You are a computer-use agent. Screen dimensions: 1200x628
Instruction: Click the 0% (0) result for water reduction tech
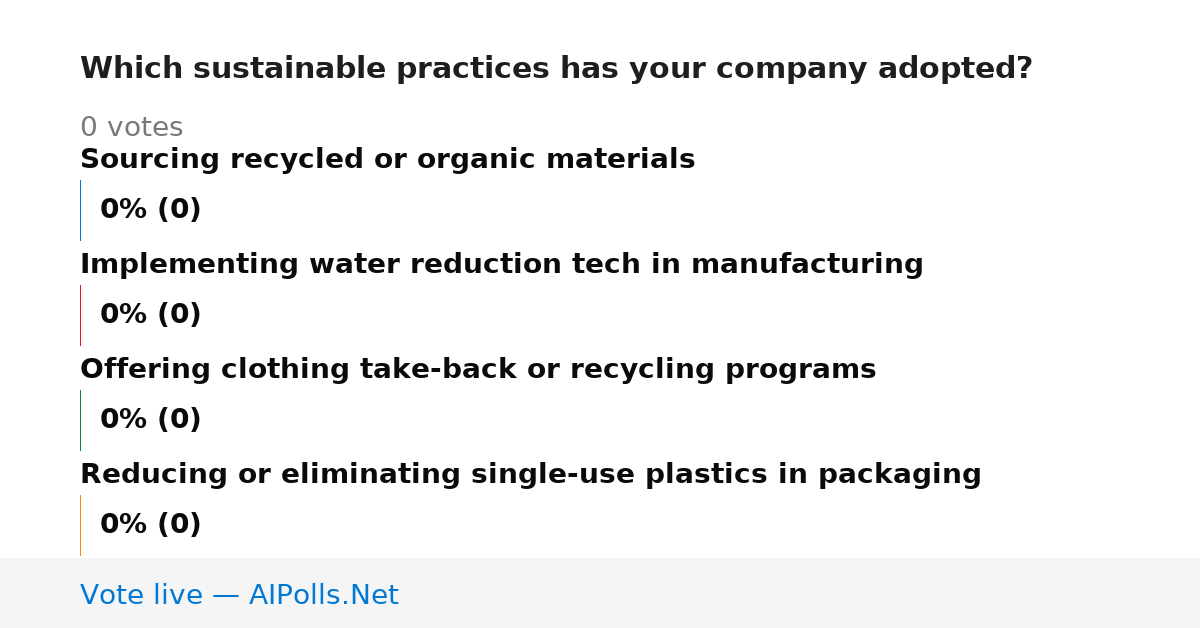coord(150,315)
